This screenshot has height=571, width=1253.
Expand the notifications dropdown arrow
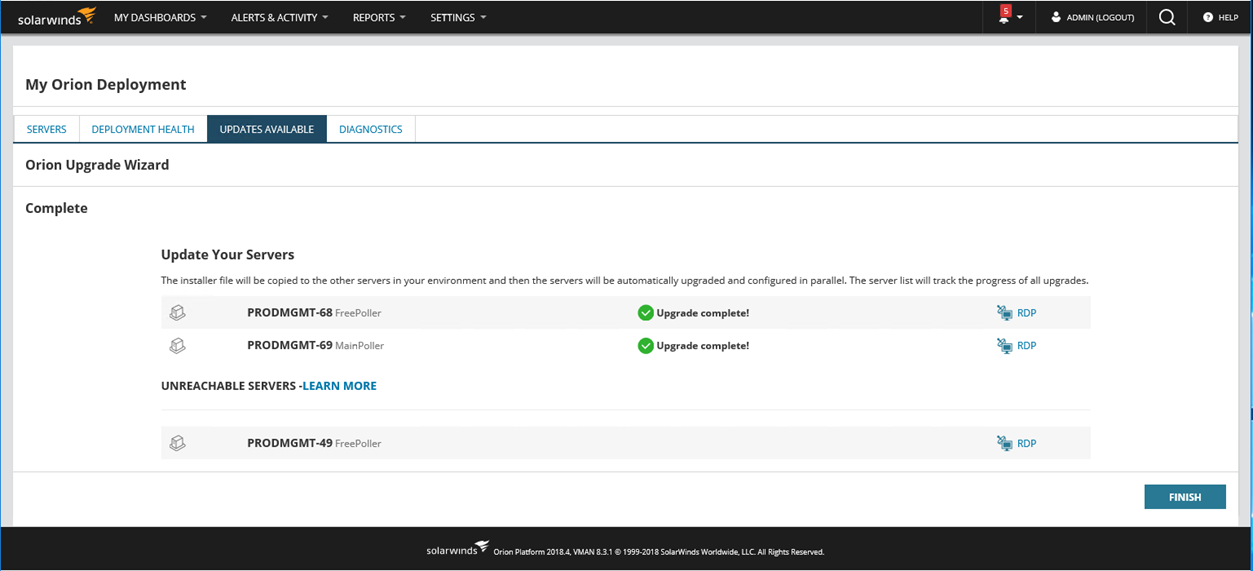pyautogui.click(x=1020, y=18)
